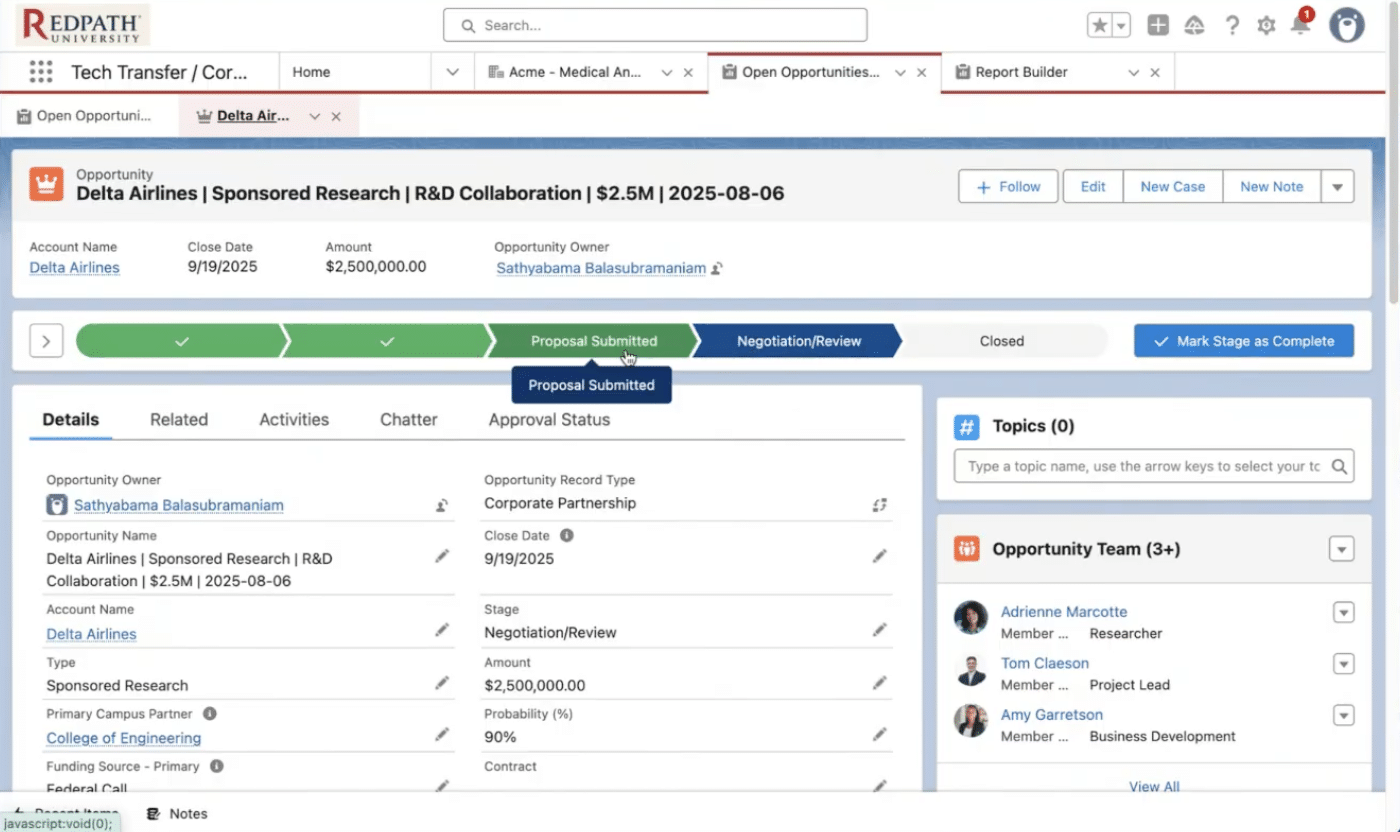
Task: Open the Setup gear icon
Action: (1266, 26)
